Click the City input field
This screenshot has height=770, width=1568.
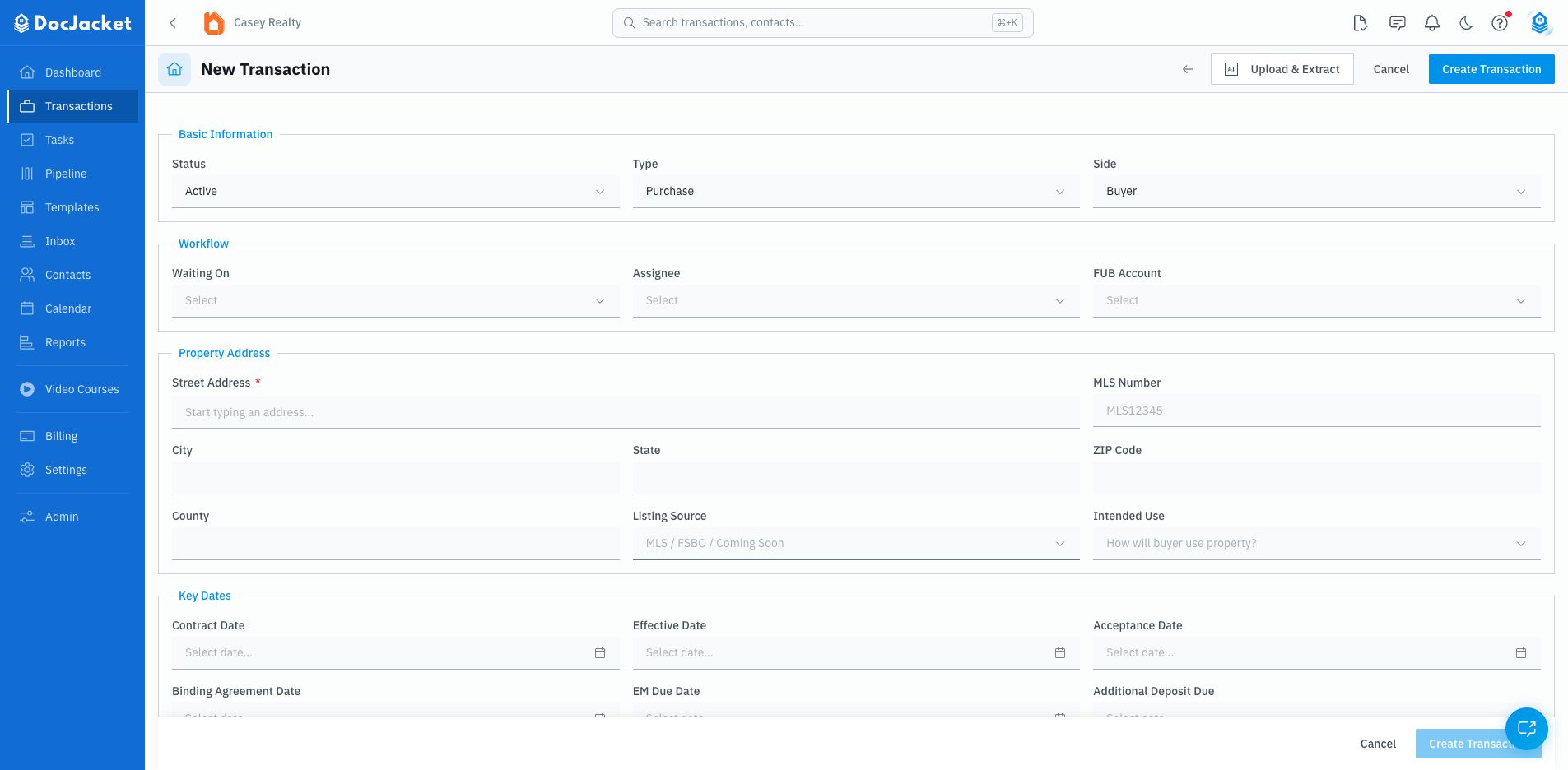click(x=395, y=478)
